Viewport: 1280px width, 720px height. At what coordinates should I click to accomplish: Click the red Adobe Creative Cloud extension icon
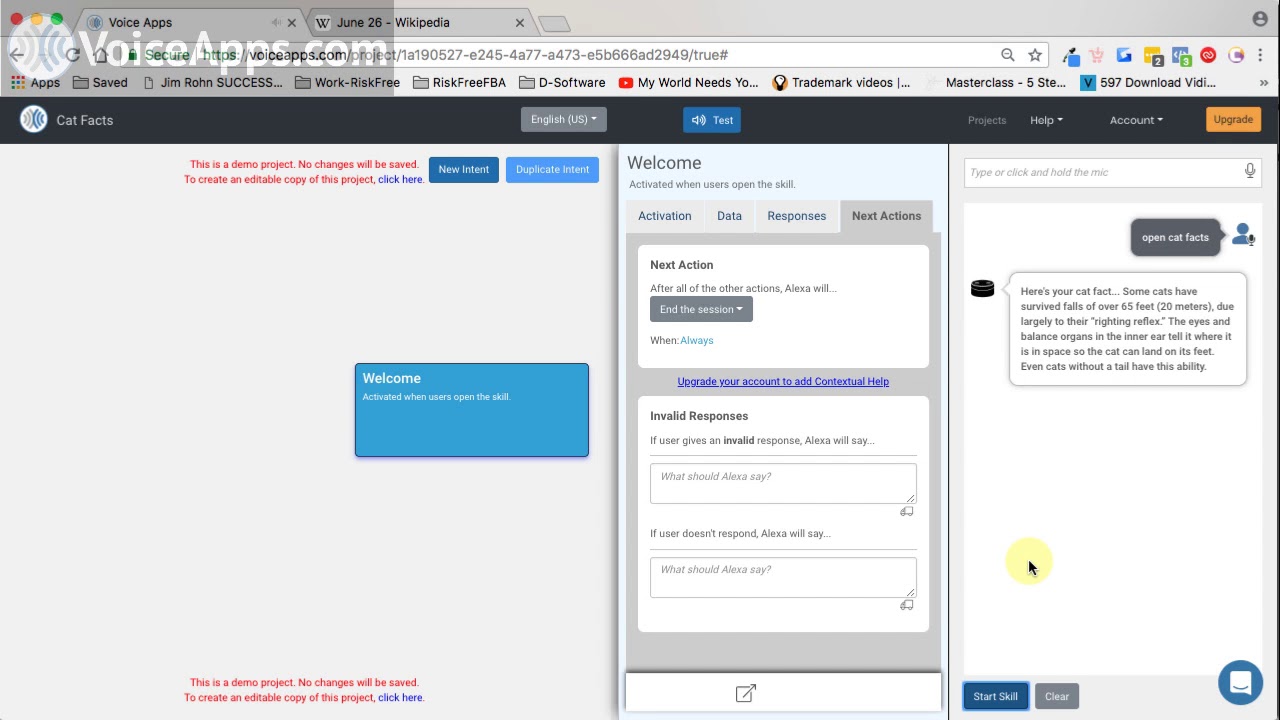pyautogui.click(x=1208, y=56)
